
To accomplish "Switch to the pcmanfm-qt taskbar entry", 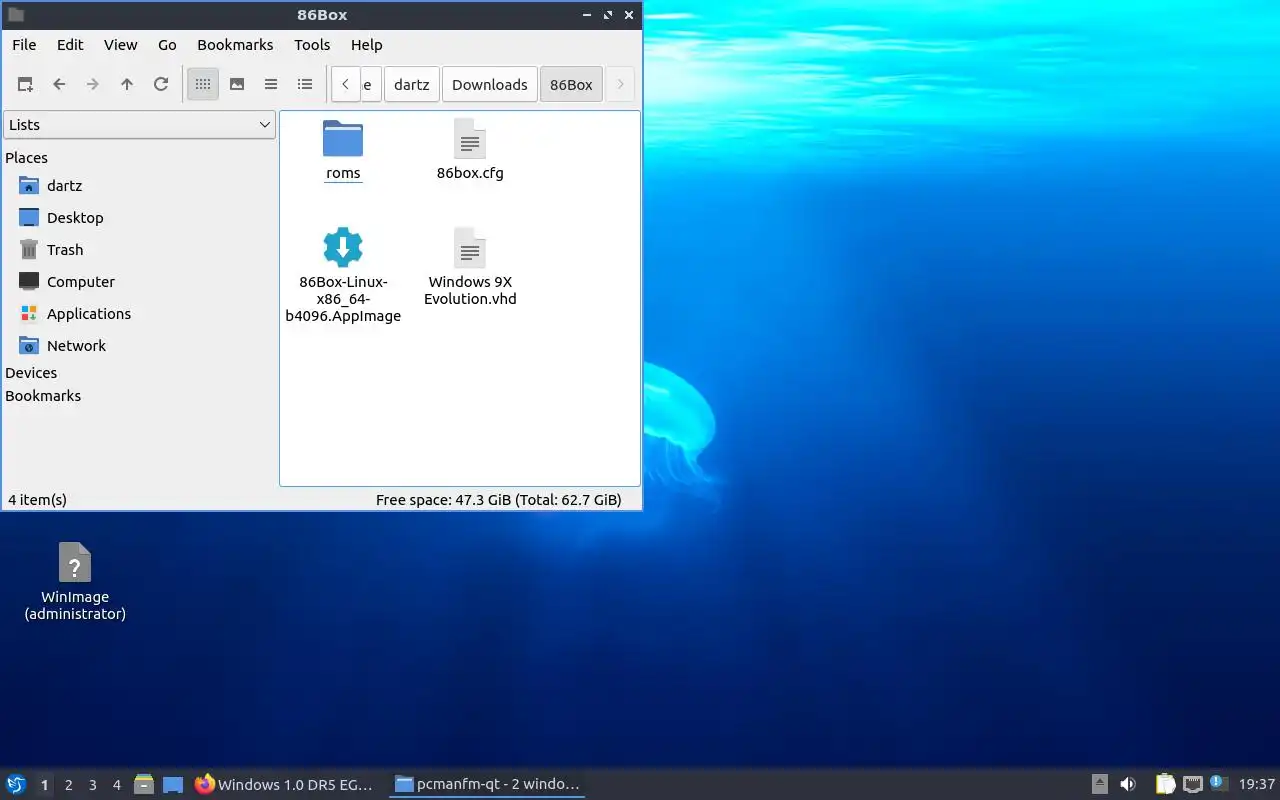I will (487, 785).
